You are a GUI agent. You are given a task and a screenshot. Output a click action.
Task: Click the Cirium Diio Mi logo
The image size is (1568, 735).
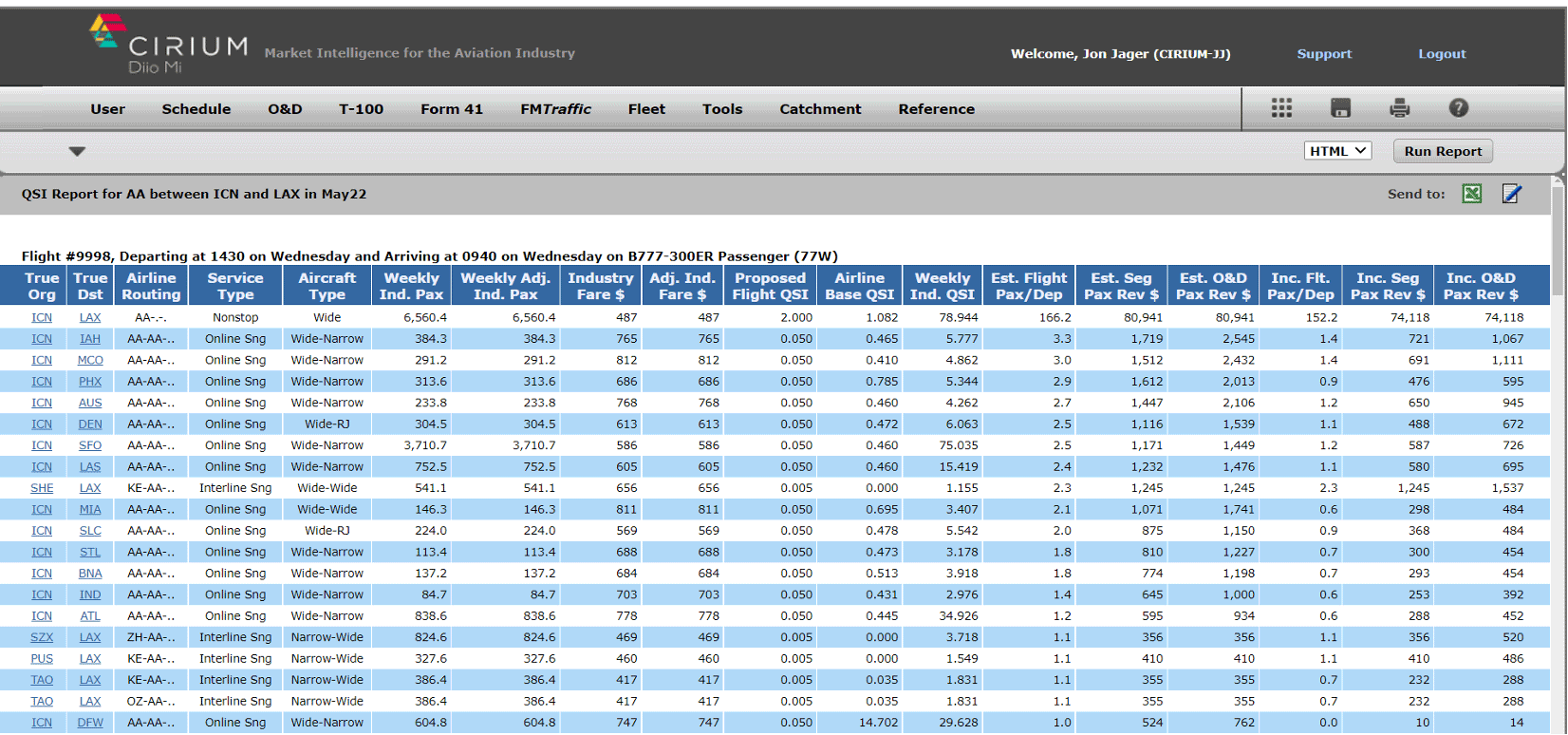(x=168, y=44)
